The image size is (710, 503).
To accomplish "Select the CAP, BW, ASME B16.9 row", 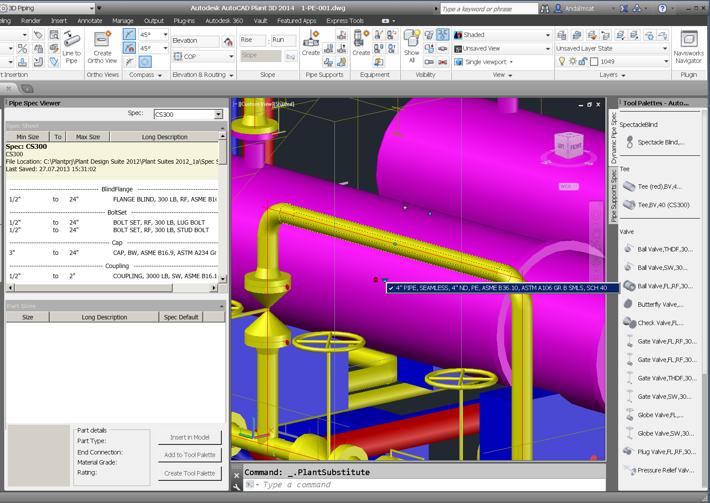I will pyautogui.click(x=113, y=253).
